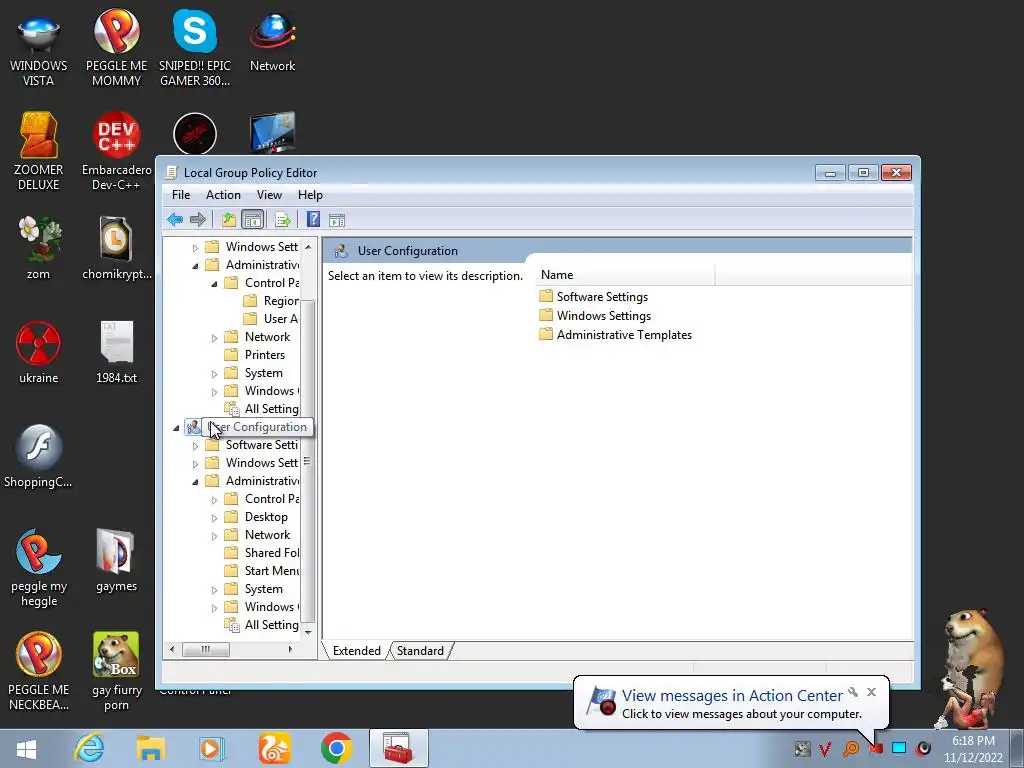The image size is (1024, 768).
Task: Select Windows Settings in the right pane
Action: [x=595, y=315]
